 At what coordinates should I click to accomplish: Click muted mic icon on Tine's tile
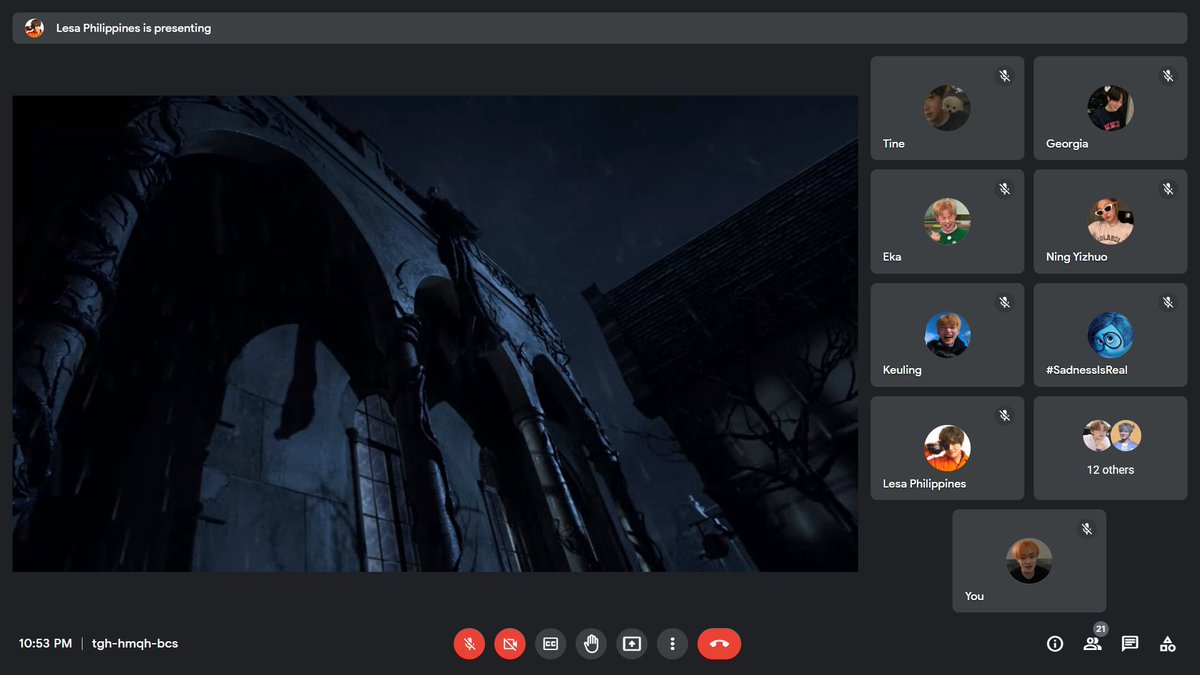click(1004, 76)
